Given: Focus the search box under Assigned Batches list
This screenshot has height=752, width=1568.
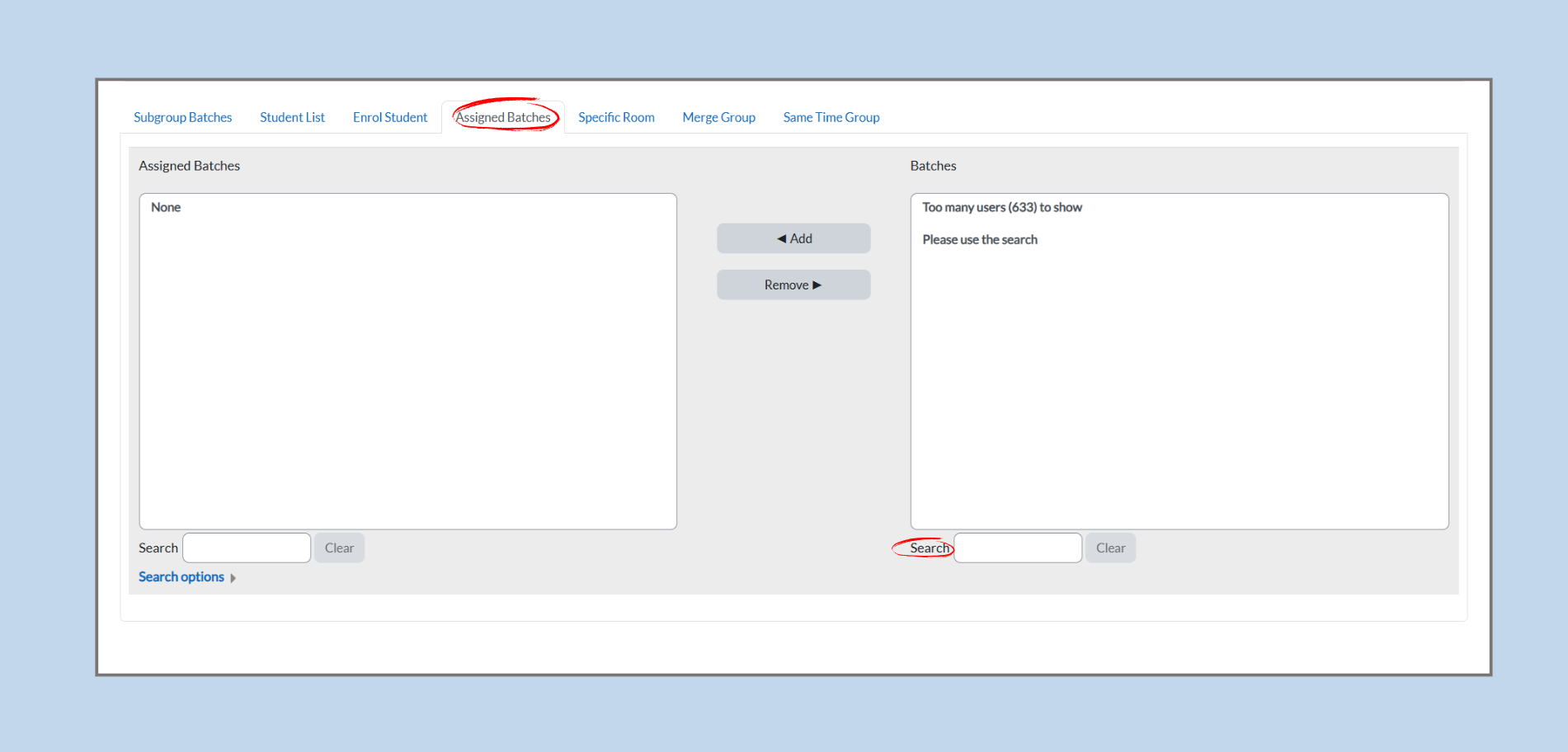Looking at the screenshot, I should pyautogui.click(x=247, y=548).
